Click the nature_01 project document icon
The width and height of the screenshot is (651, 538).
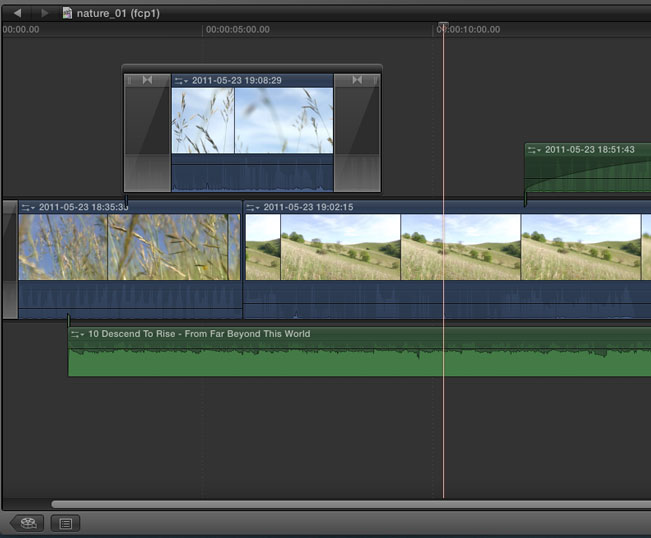tap(67, 13)
